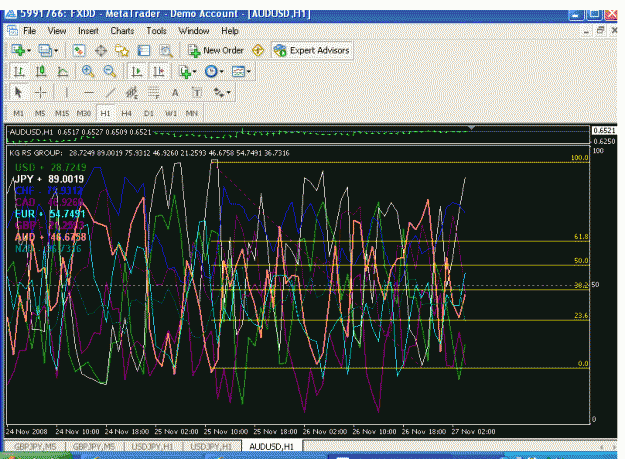The image size is (625, 459).
Task: Open the Window menu
Action: tap(194, 31)
